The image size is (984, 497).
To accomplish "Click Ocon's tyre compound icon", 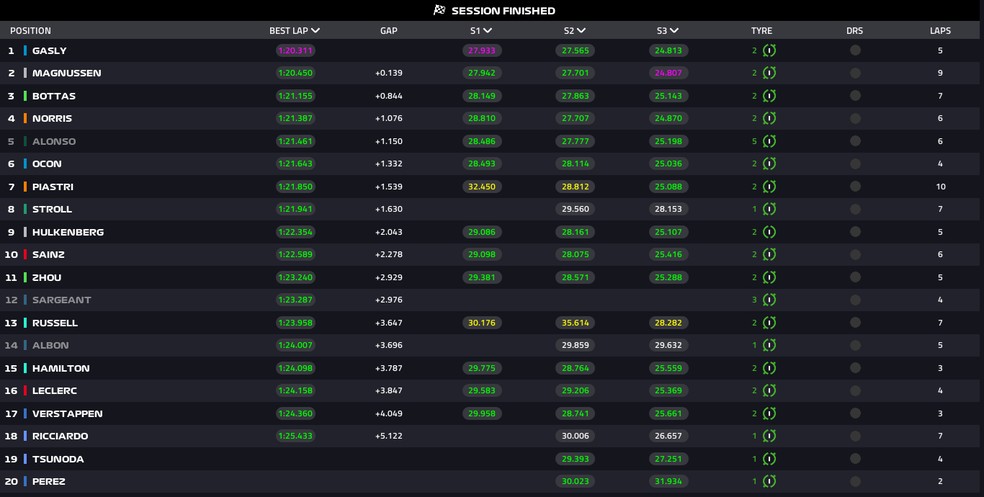I will click(769, 164).
